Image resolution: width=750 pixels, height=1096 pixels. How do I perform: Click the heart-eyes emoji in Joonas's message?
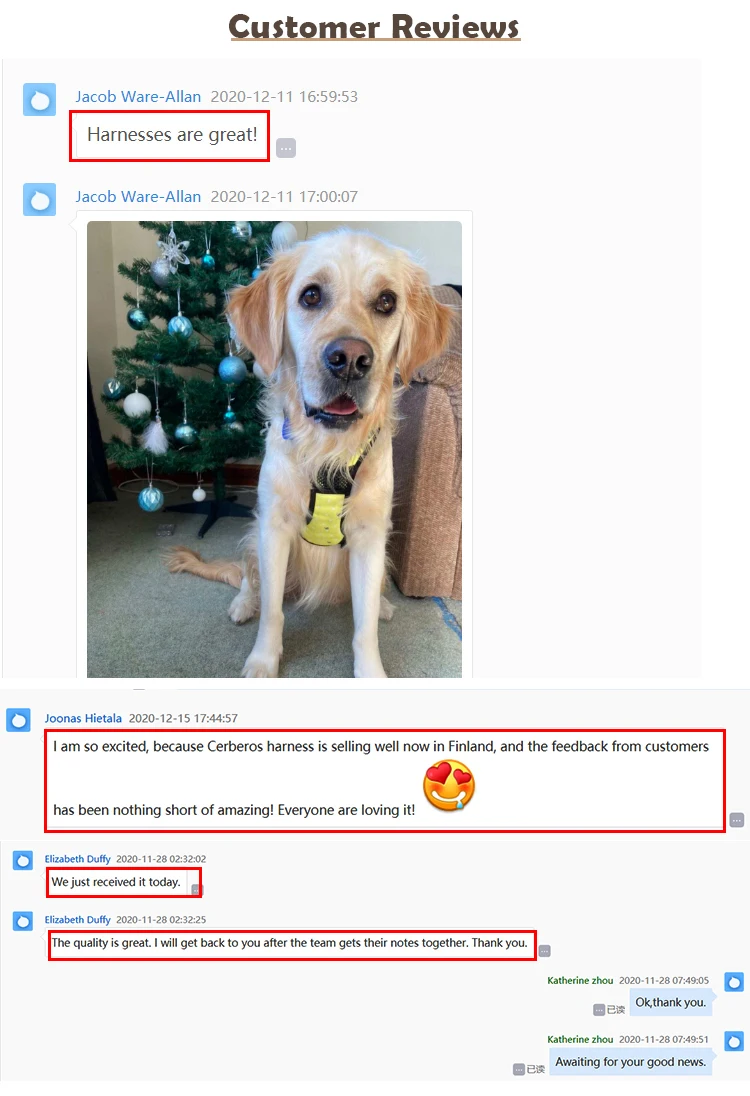click(x=449, y=786)
